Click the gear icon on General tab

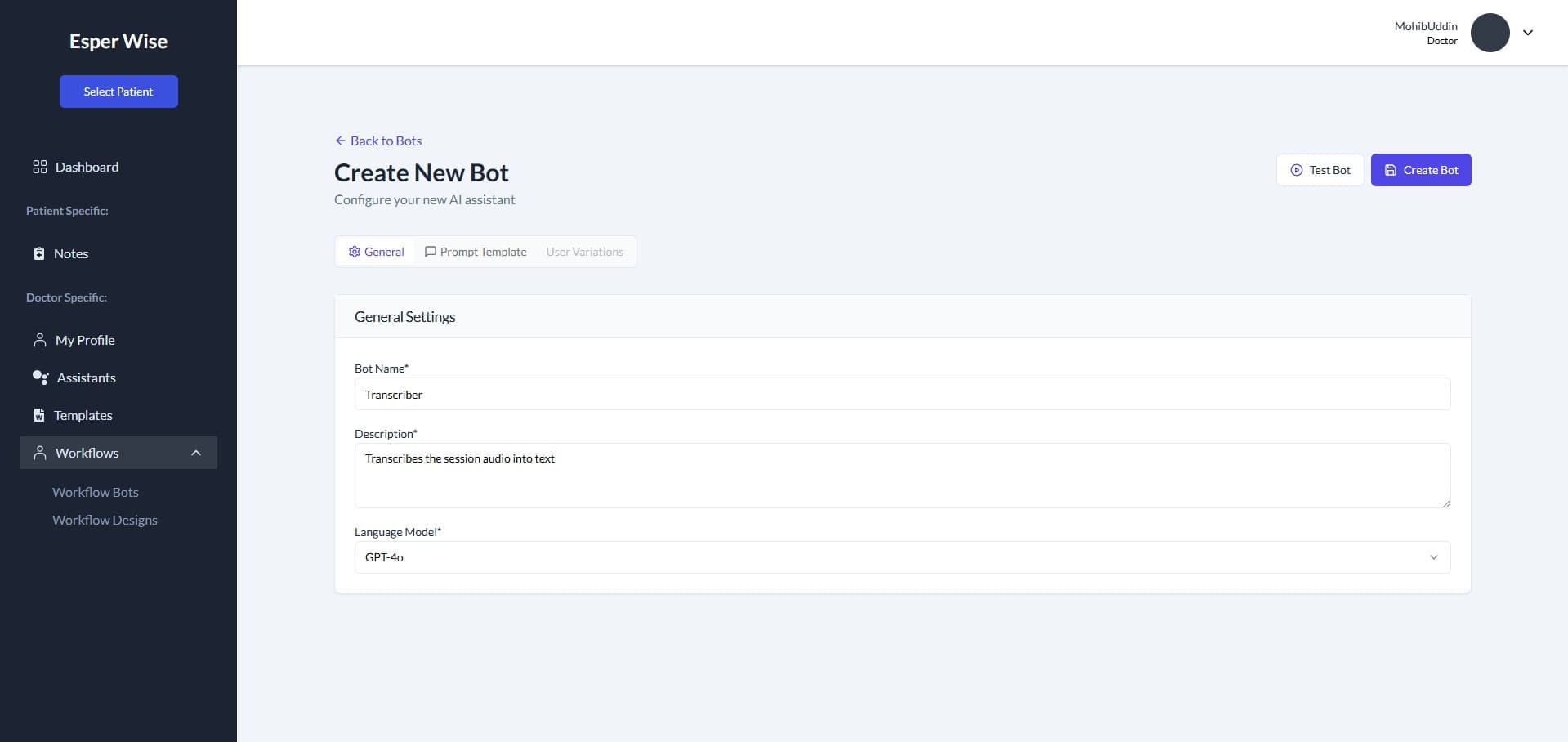[x=355, y=252]
